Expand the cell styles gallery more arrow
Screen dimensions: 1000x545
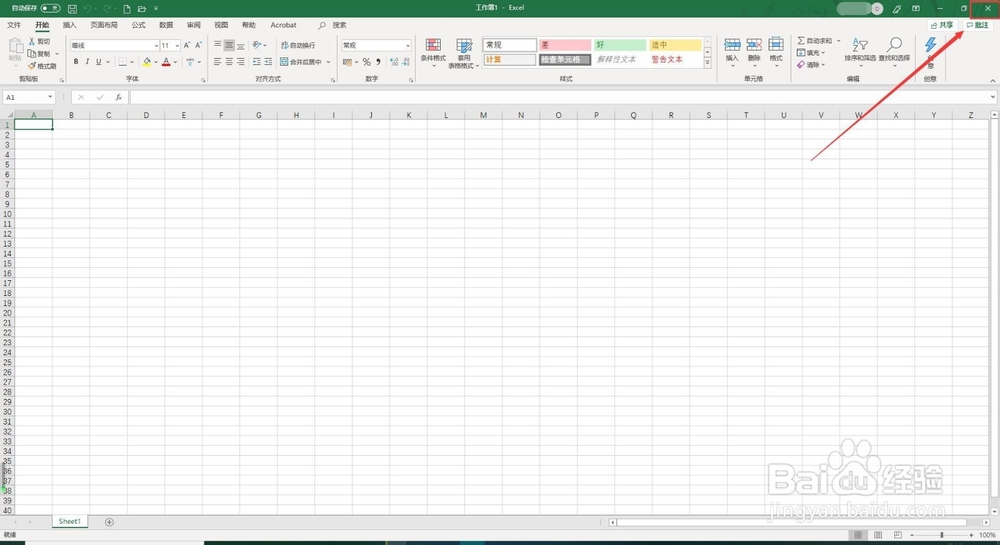pos(707,62)
